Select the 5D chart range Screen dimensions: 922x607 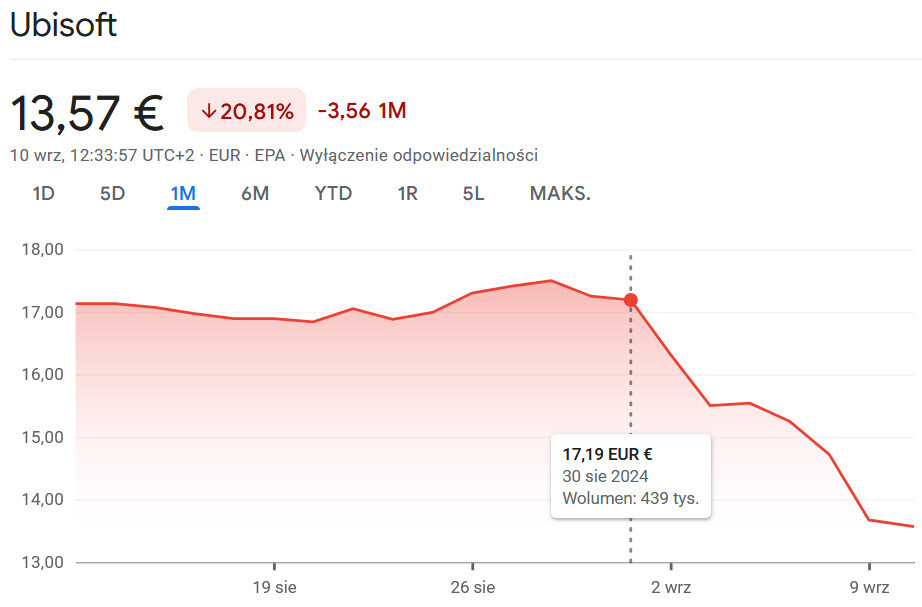tap(112, 193)
